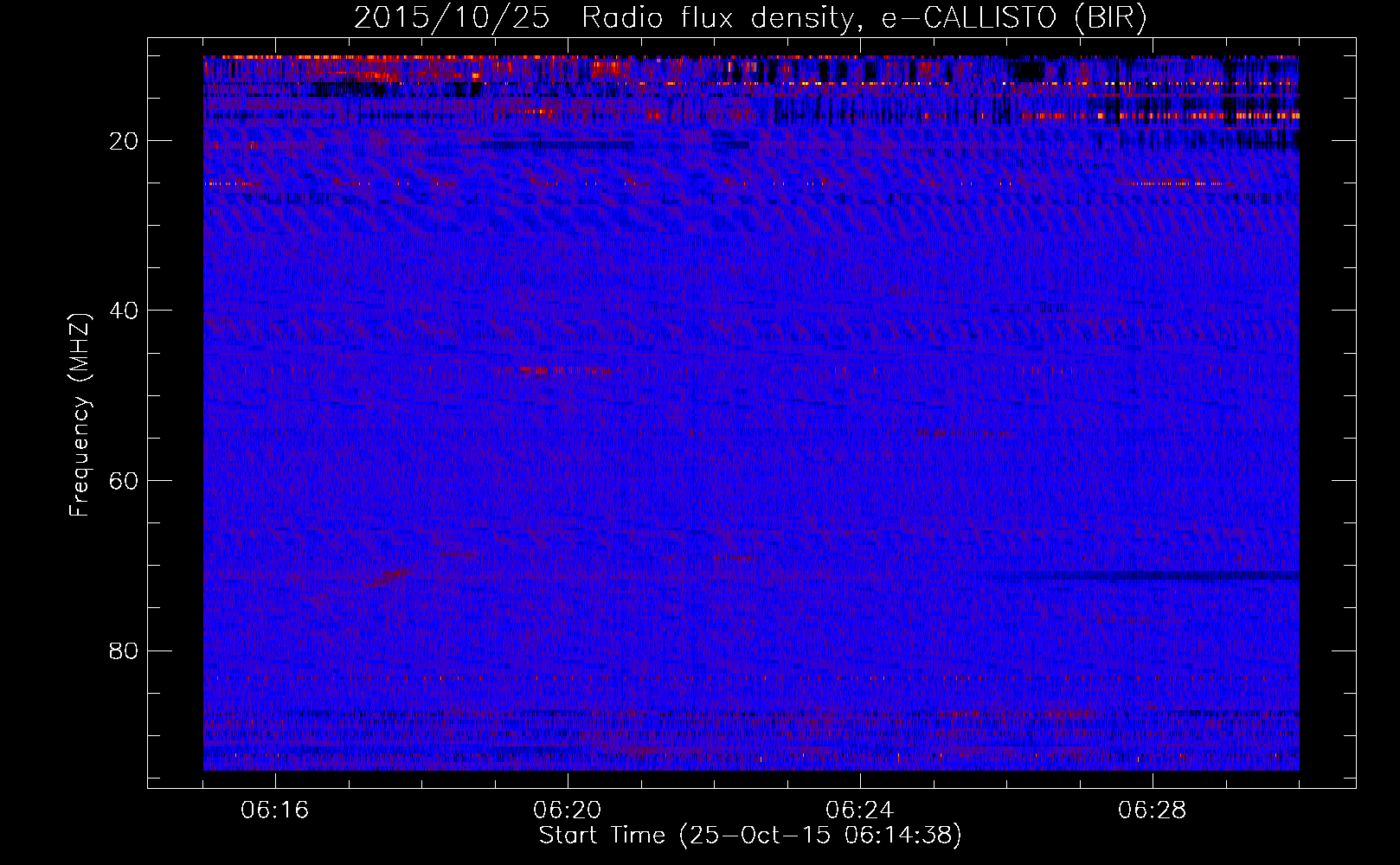Image resolution: width=1400 pixels, height=865 pixels.
Task: Click the 06:28 time tick label
Action: (x=1153, y=811)
